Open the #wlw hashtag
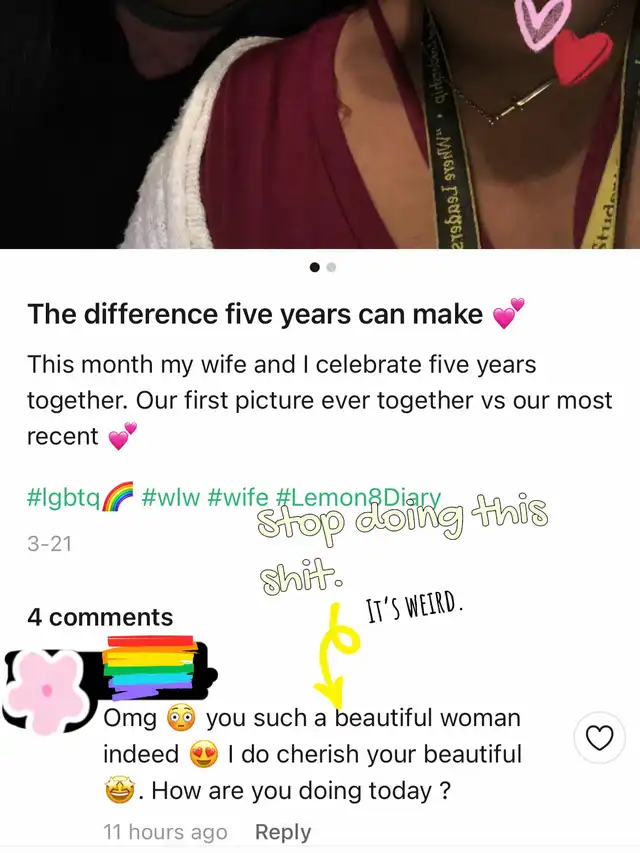Image resolution: width=640 pixels, height=853 pixels. [170, 497]
